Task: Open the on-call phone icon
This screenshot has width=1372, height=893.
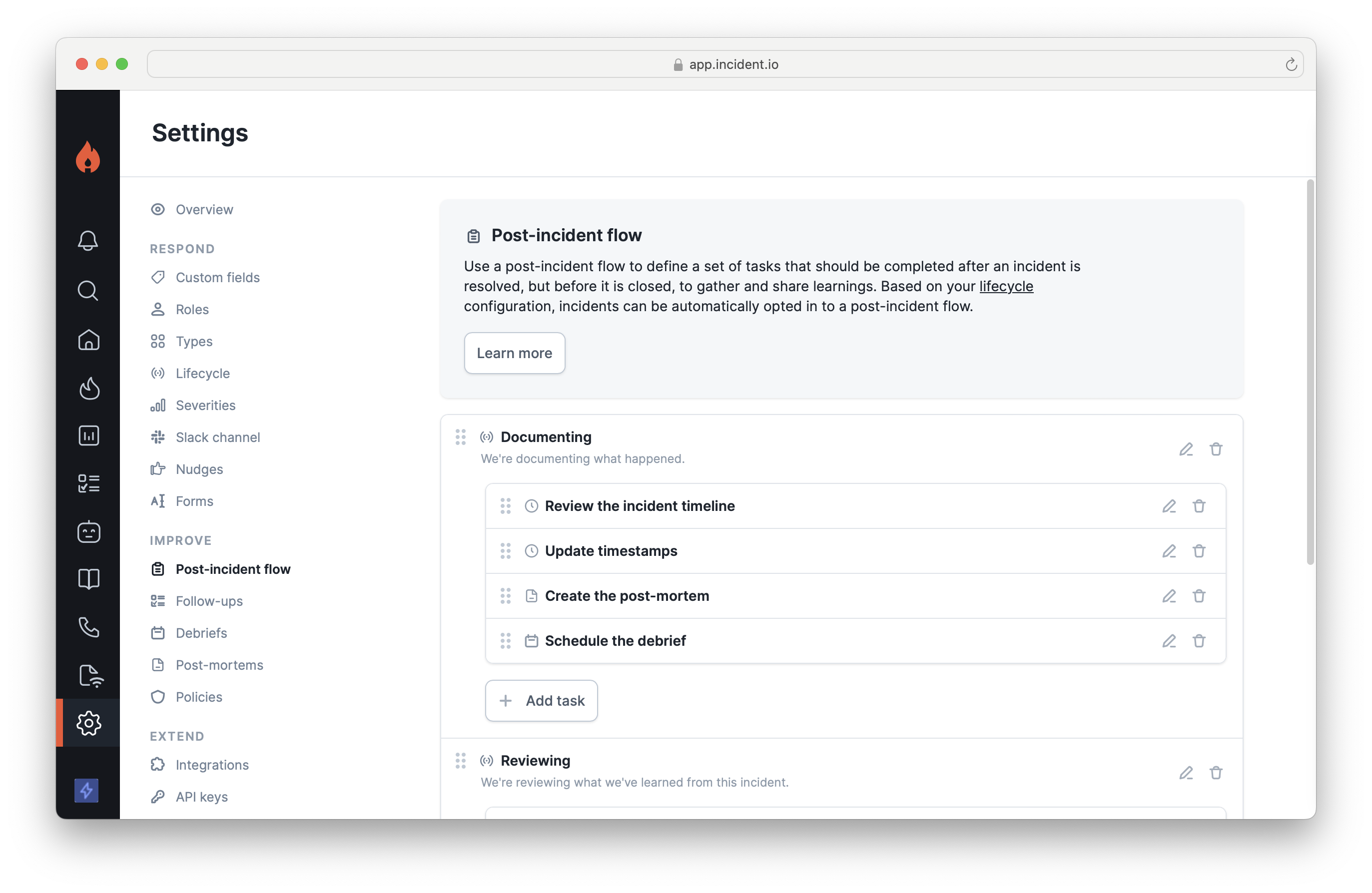Action: (x=88, y=627)
